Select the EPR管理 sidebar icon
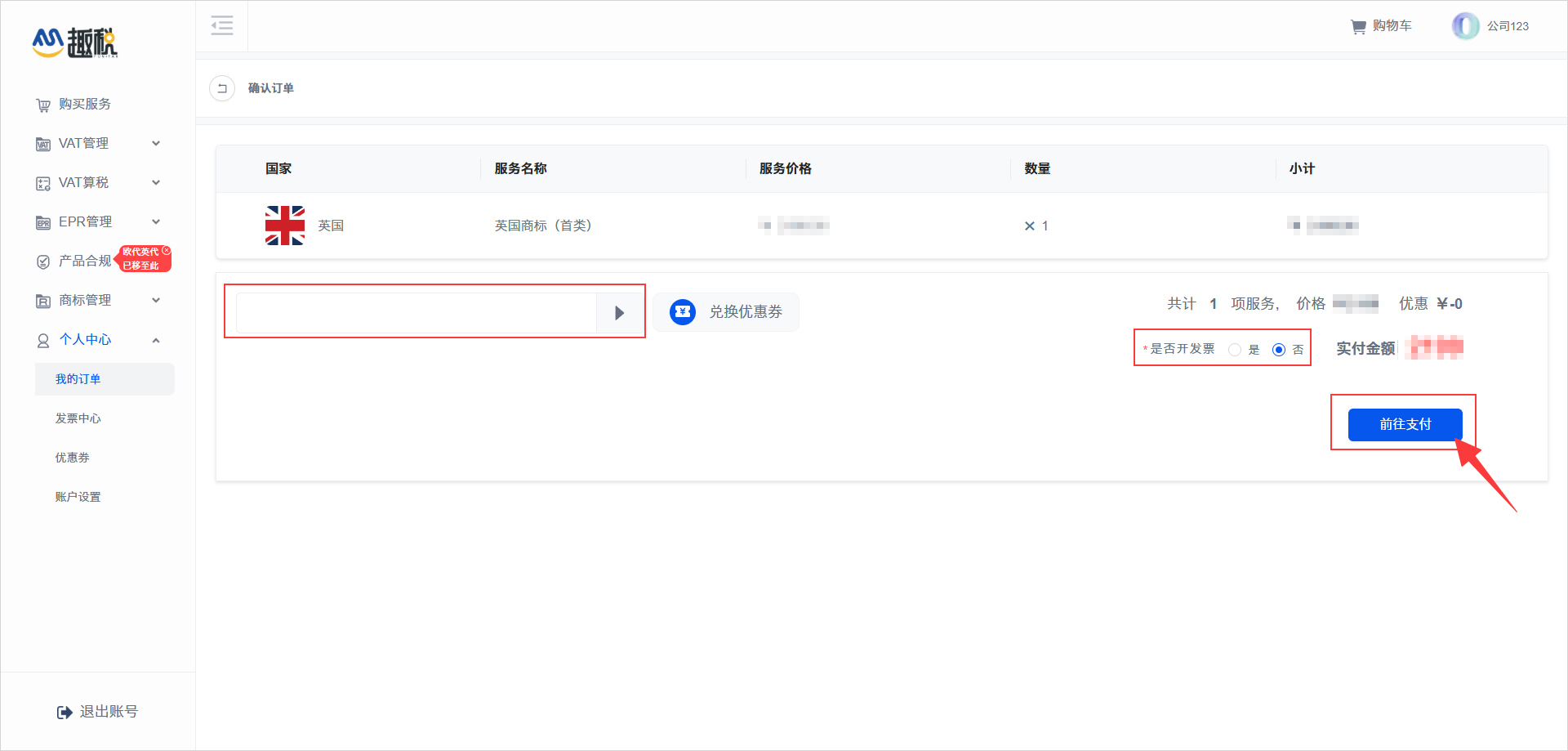This screenshot has height=751, width=1568. [x=42, y=221]
